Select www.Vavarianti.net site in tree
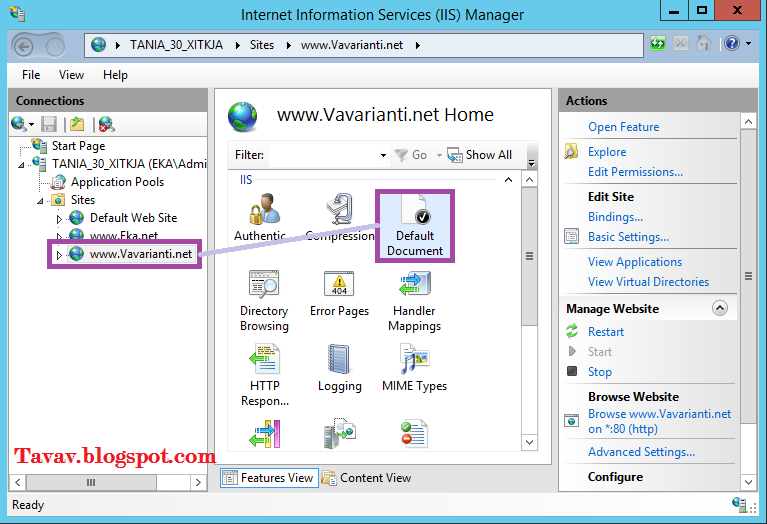767x524 pixels. [141, 254]
